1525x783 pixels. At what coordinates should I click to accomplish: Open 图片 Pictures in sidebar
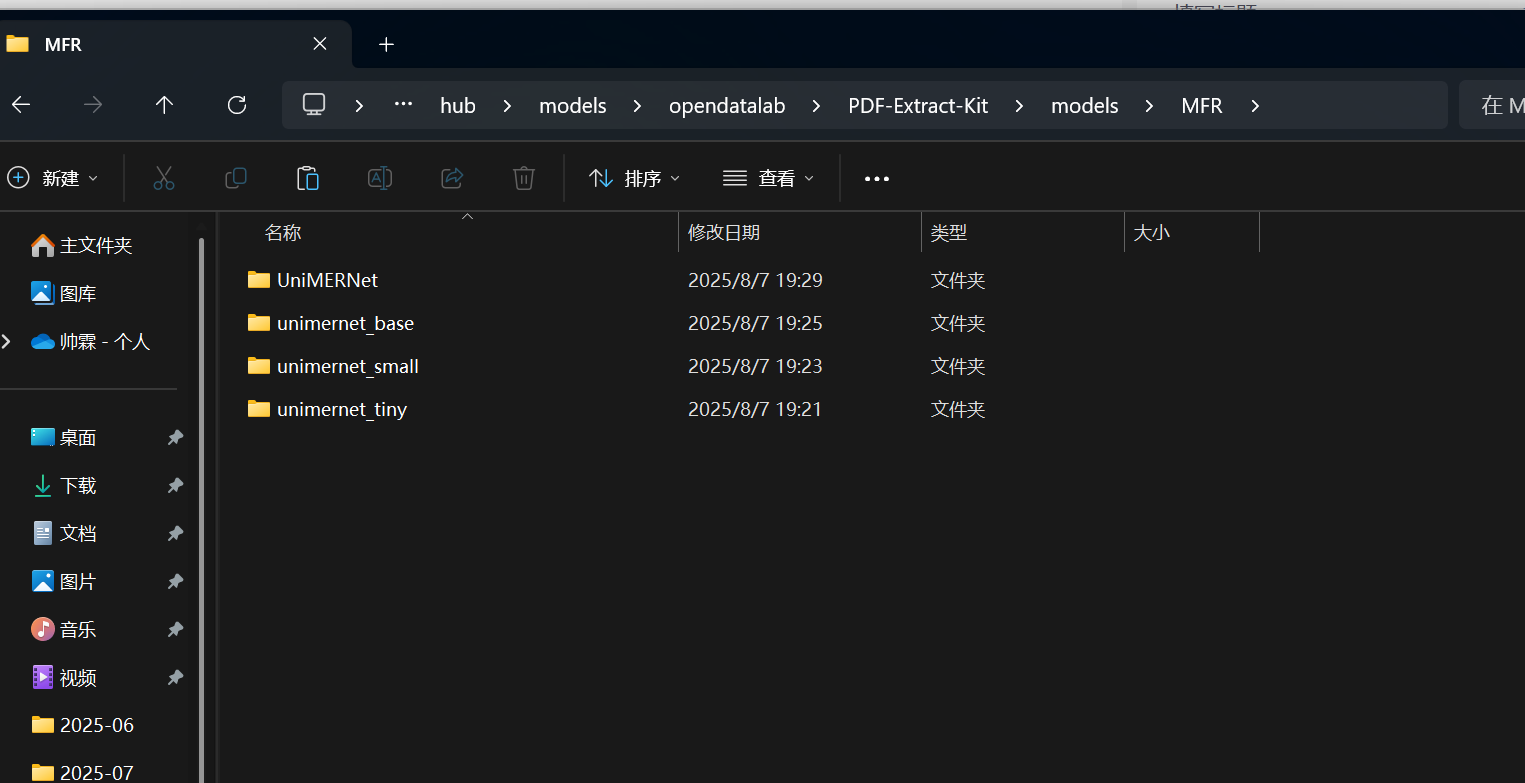pyautogui.click(x=64, y=581)
